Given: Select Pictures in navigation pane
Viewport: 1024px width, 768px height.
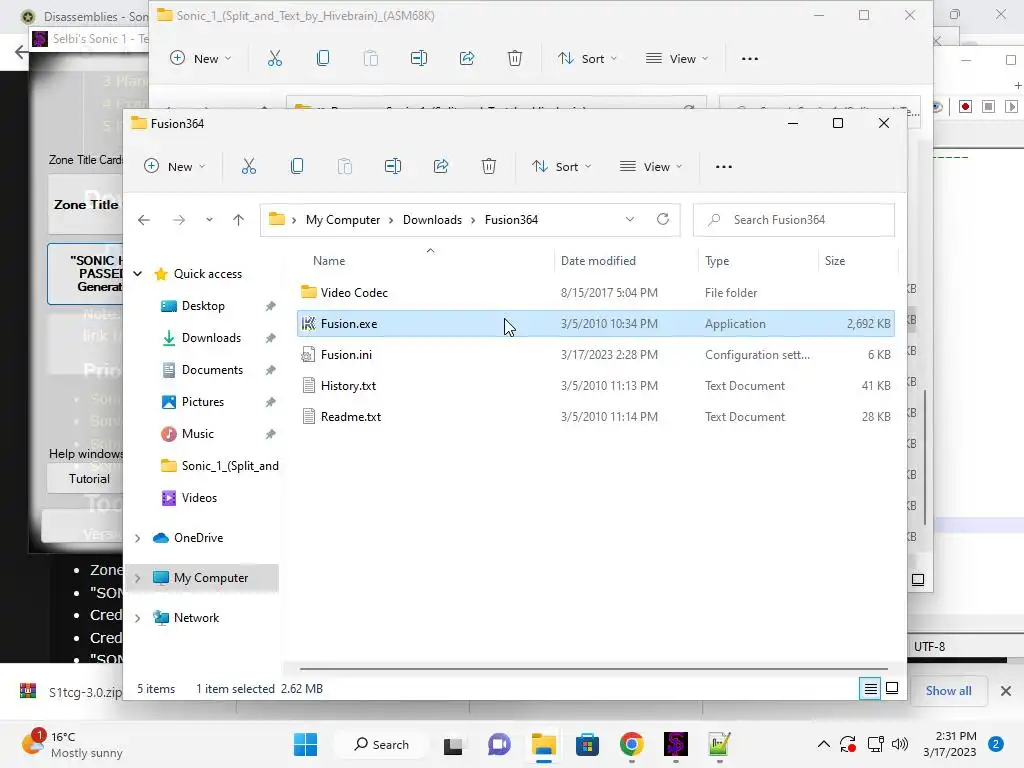Looking at the screenshot, I should [202, 402].
